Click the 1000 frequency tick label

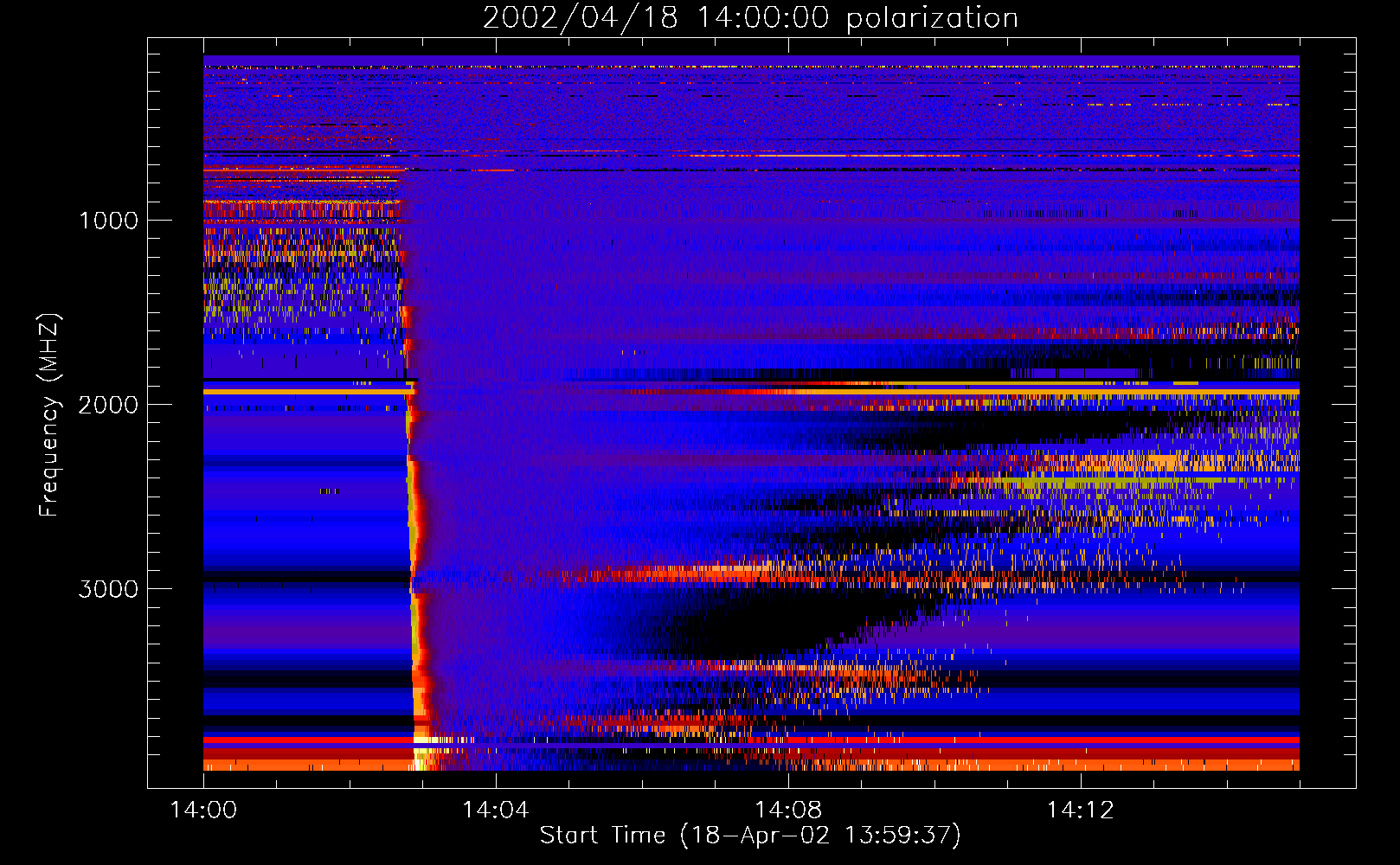(108, 220)
